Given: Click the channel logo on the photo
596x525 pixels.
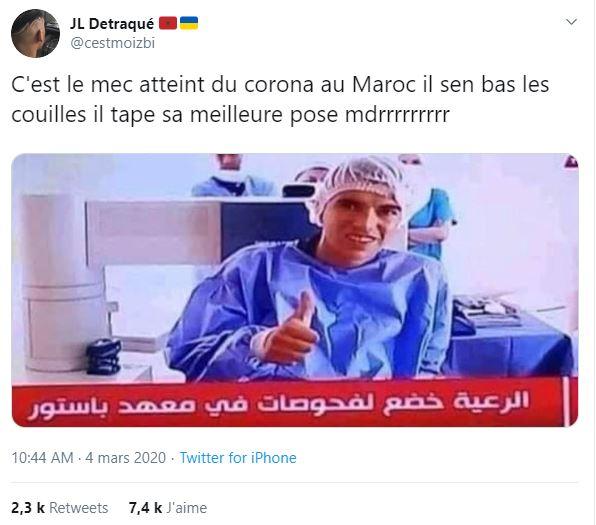Looking at the screenshot, I should point(571,161).
